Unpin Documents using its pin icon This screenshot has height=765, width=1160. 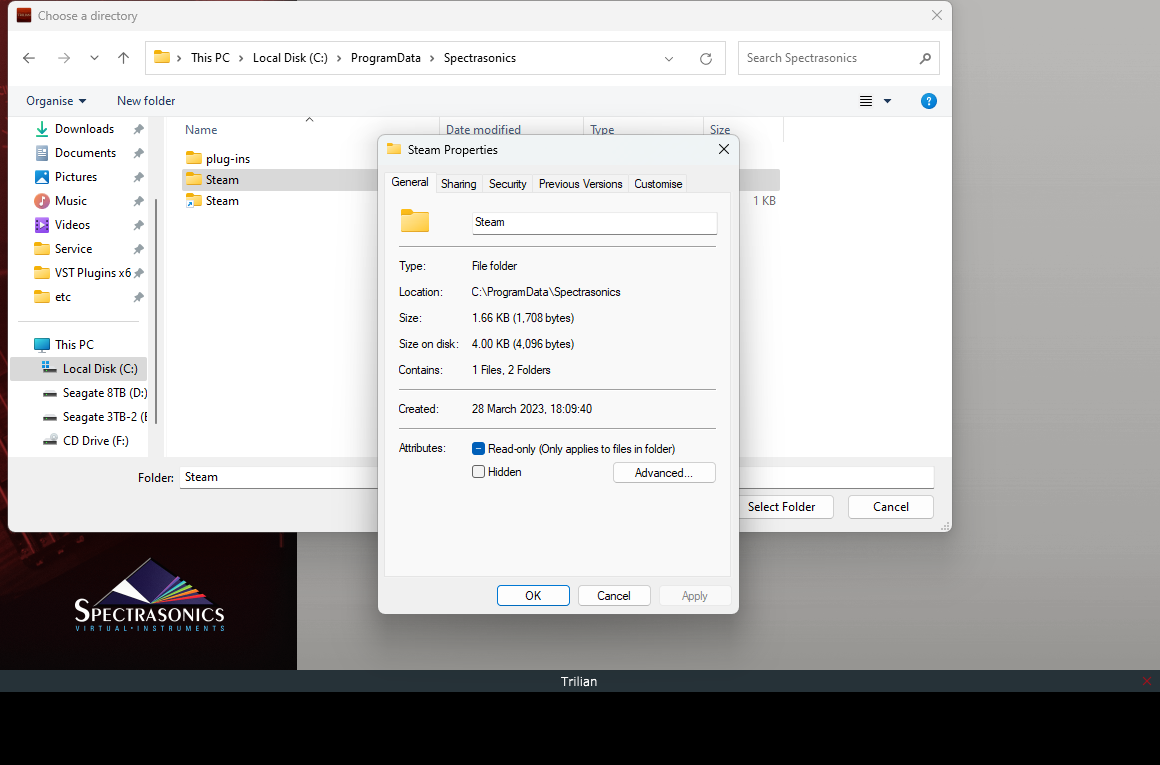pos(138,153)
